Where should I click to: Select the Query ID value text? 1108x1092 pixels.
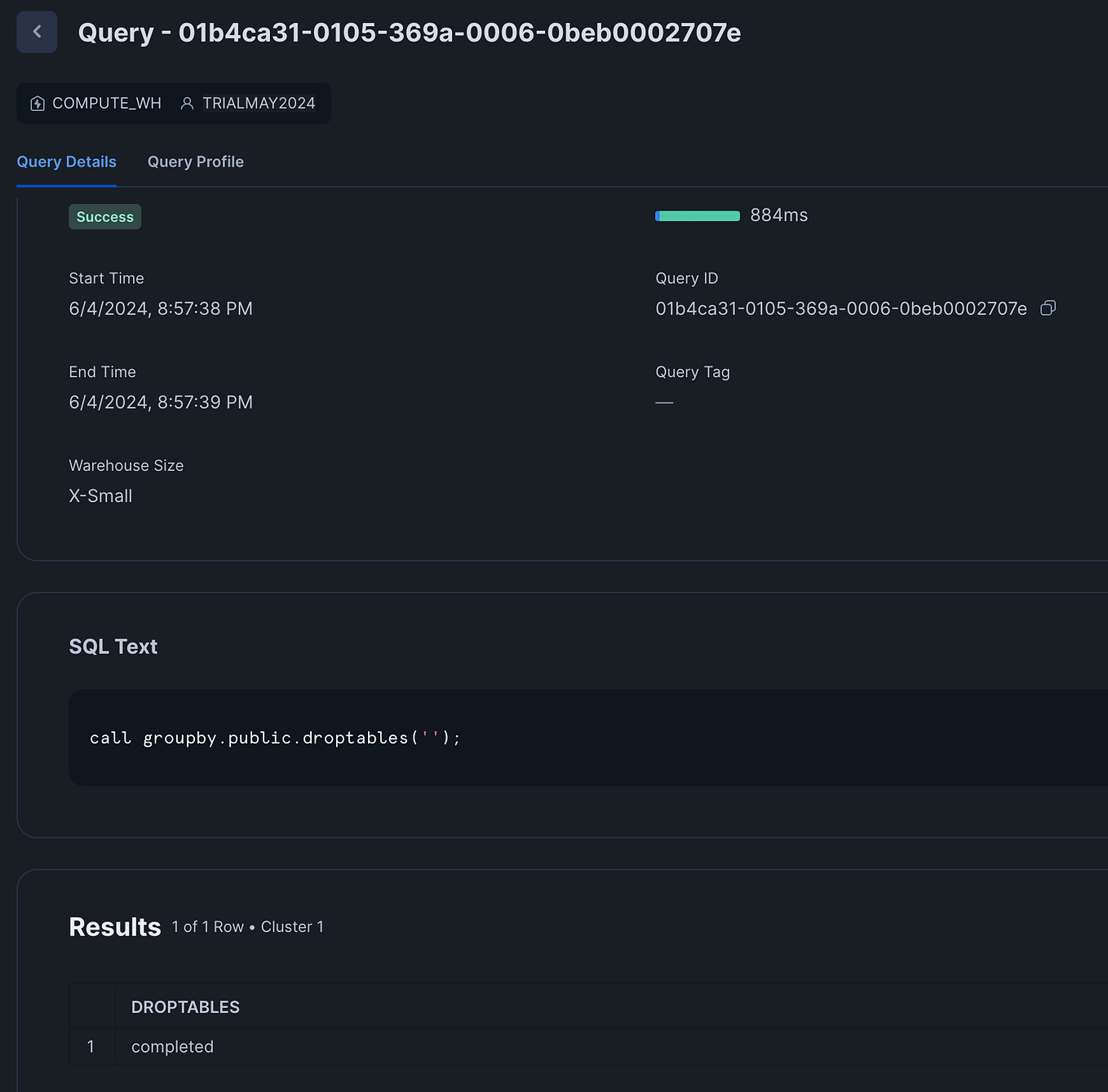841,309
